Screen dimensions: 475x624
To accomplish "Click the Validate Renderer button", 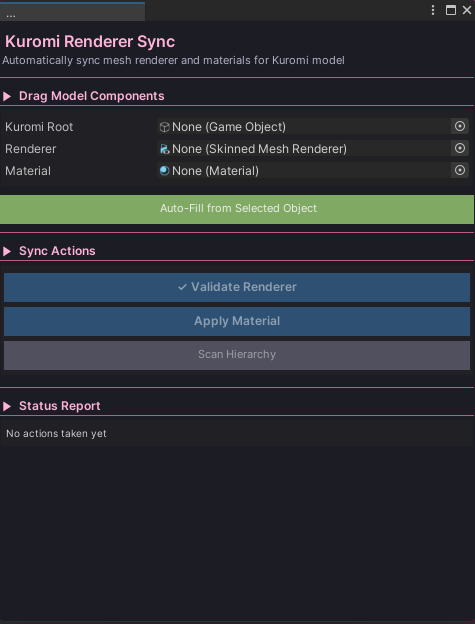I will [237, 287].
